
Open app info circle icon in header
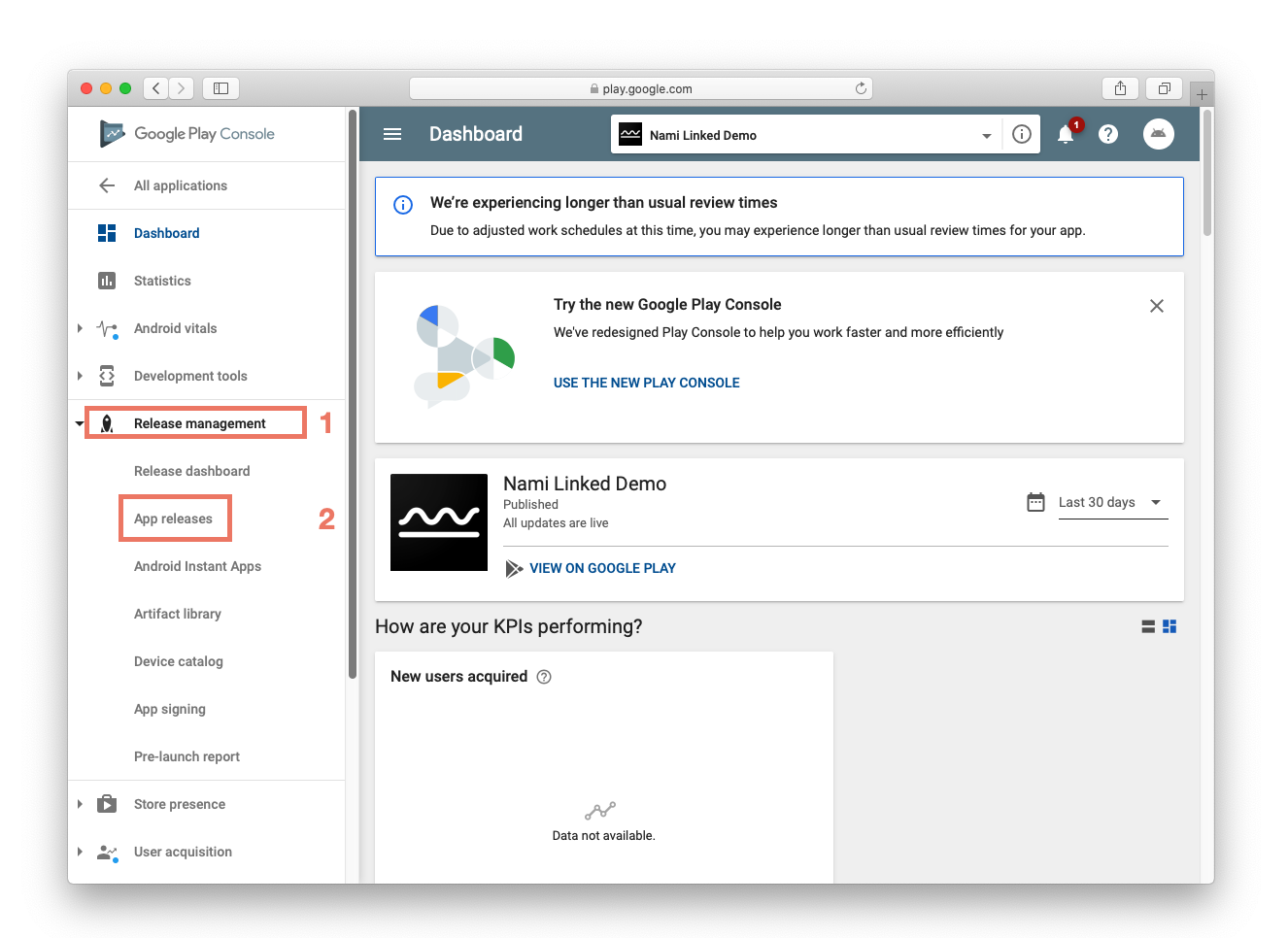[1022, 134]
